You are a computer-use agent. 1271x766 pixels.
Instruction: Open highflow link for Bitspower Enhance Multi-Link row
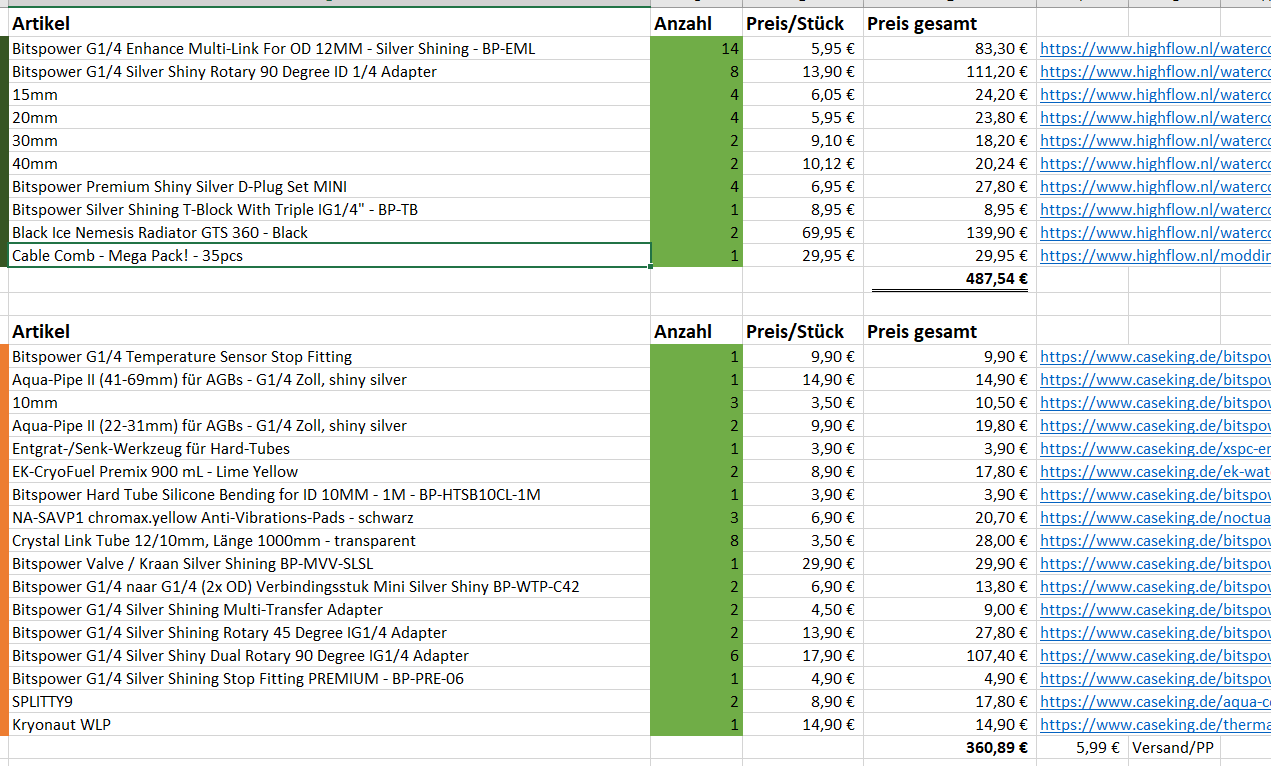(1155, 48)
